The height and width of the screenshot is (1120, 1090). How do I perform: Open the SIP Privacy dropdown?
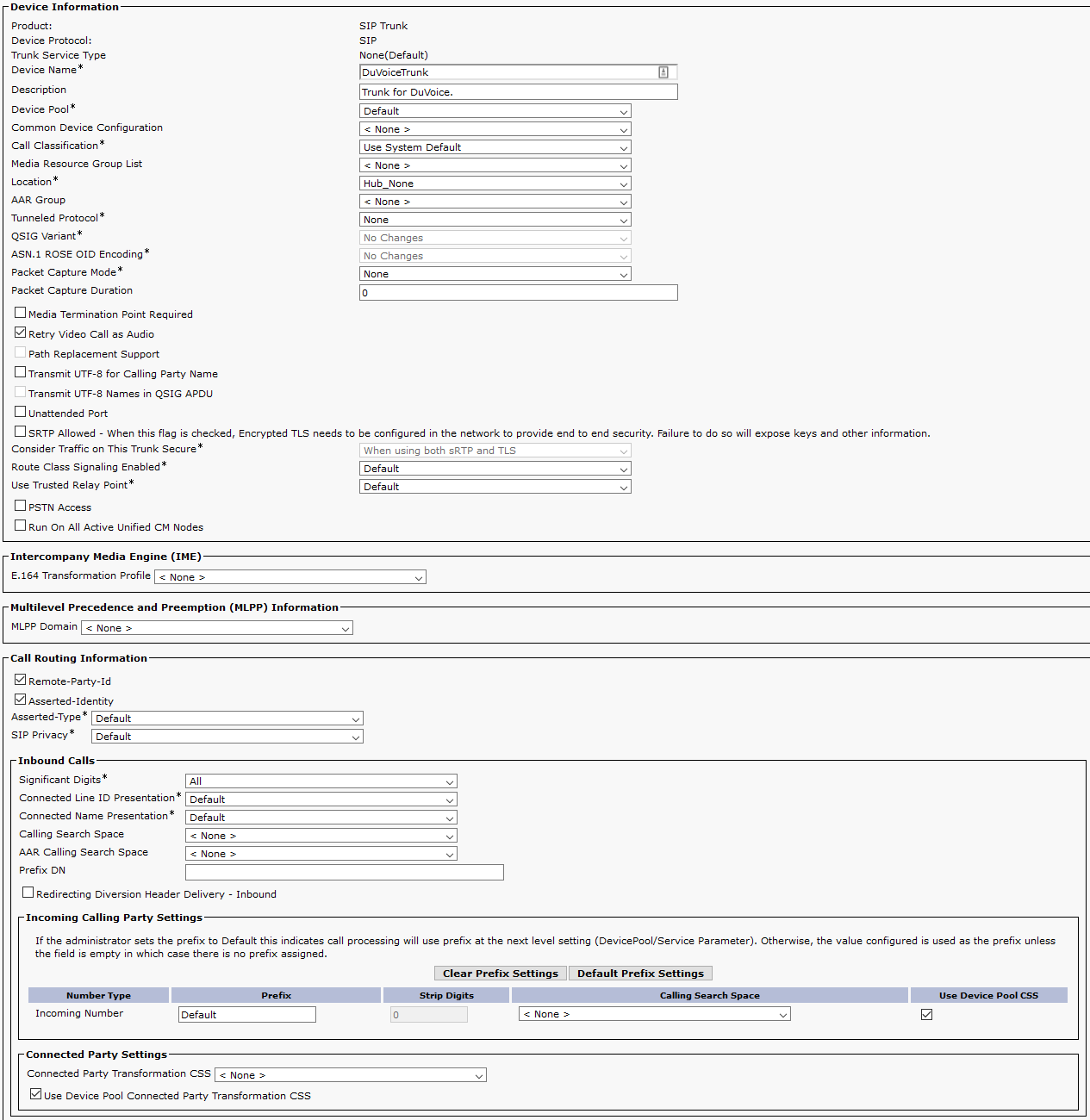tap(227, 737)
